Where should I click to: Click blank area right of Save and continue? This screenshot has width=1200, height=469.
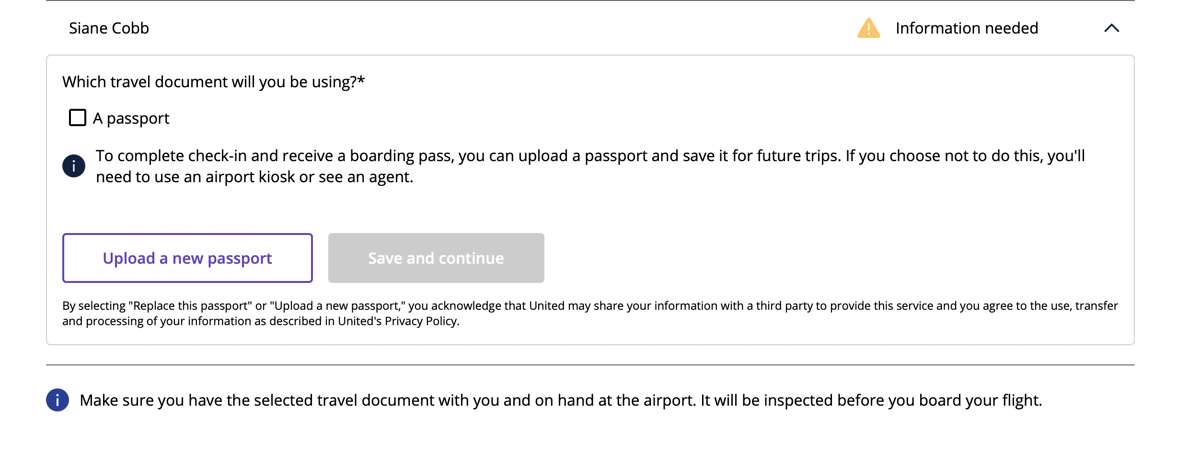(835, 258)
